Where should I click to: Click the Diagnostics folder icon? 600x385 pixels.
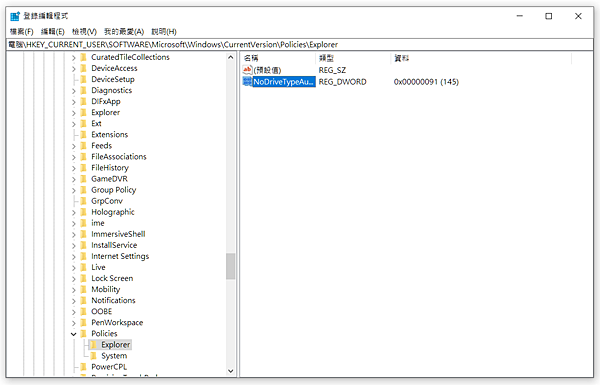pos(84,91)
